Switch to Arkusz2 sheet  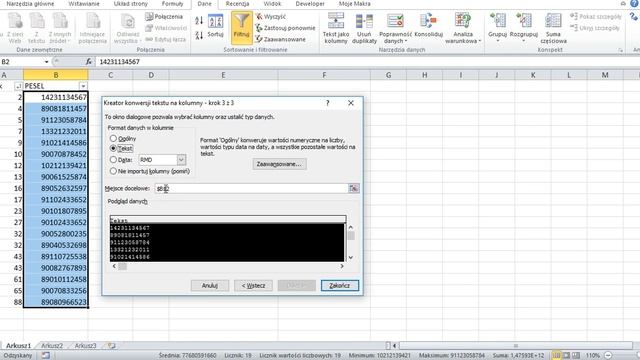point(52,345)
